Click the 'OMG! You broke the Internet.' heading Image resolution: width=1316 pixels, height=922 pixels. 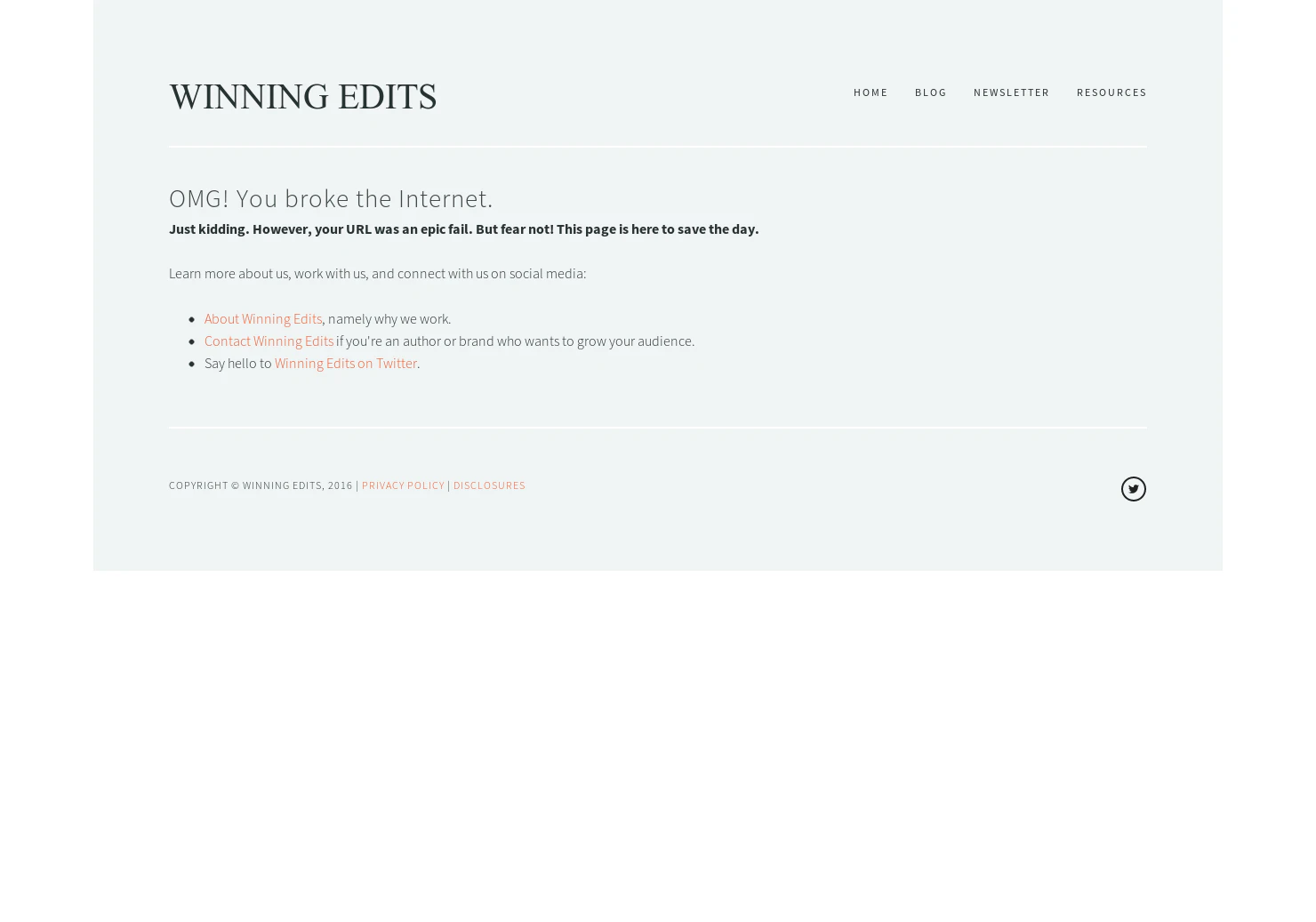click(331, 198)
